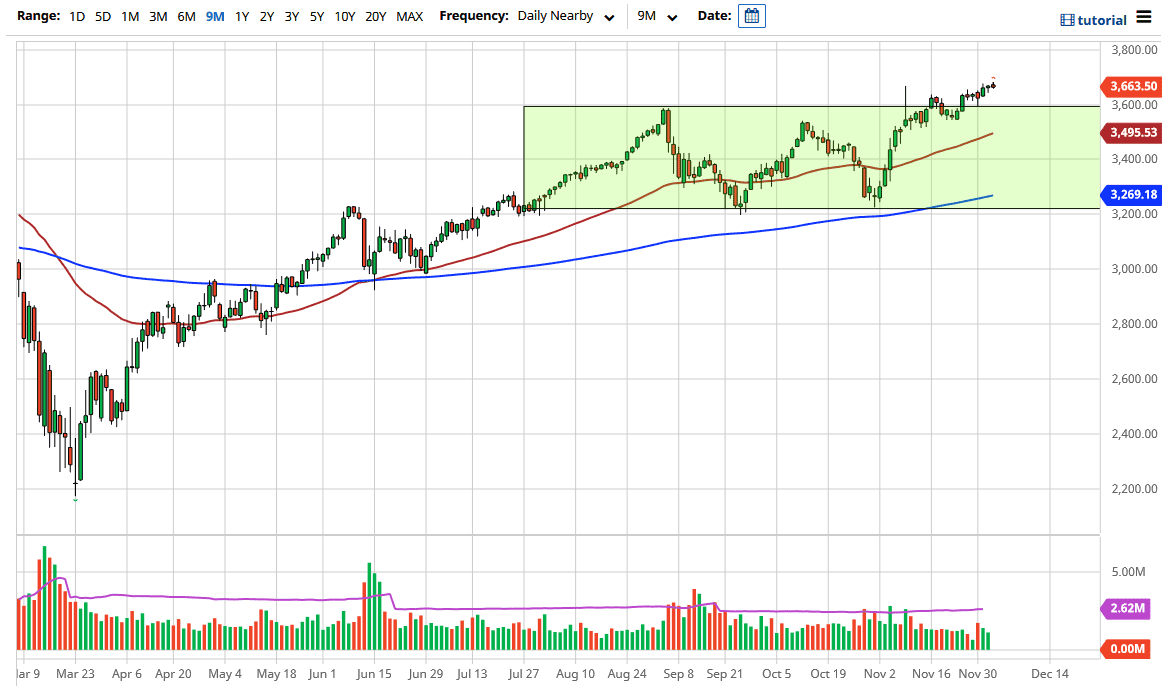Screen dimensions: 1162x691
Task: Open the Frequency dropdown showing Daily Nearby
Action: click(557, 16)
